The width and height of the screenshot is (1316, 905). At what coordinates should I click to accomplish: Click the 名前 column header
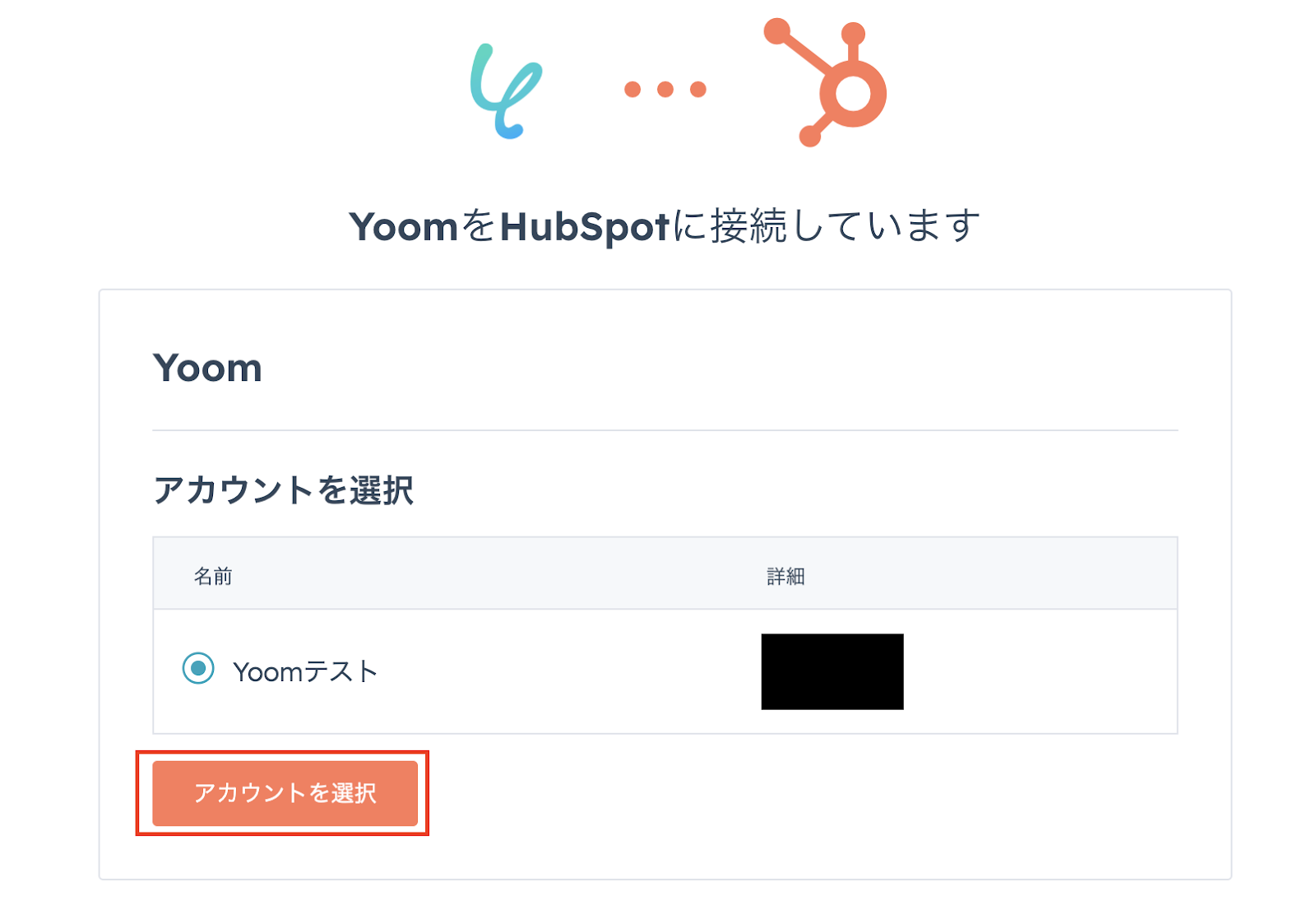pos(213,576)
